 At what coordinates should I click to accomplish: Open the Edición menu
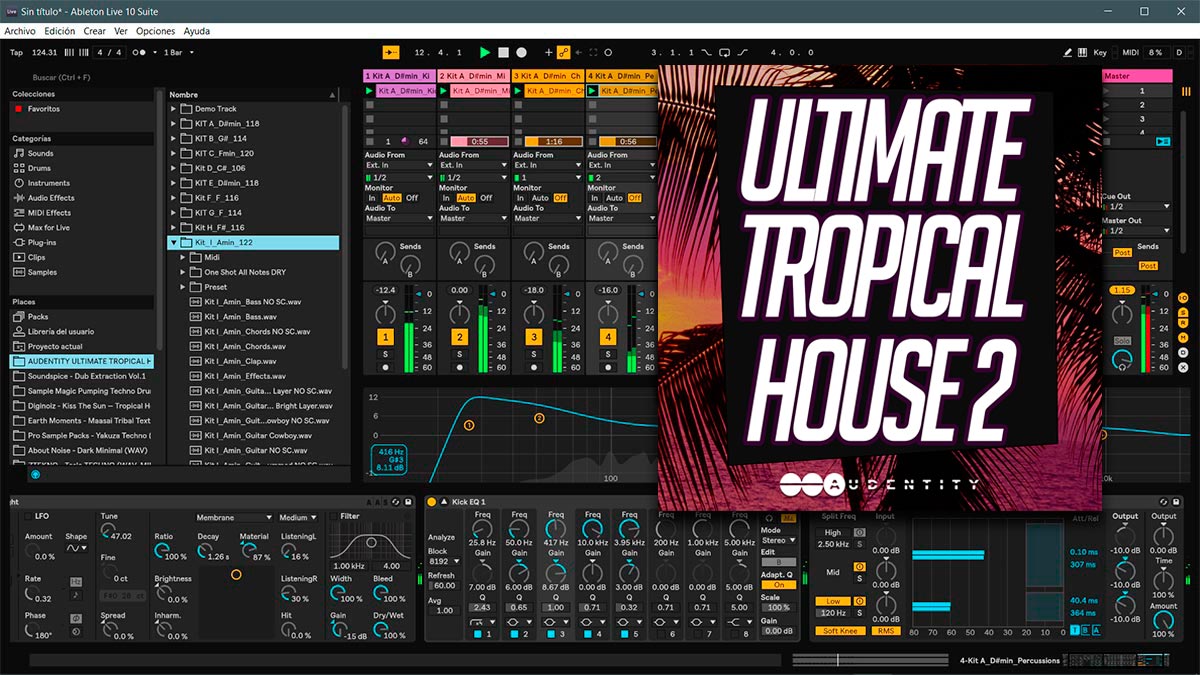pyautogui.click(x=60, y=31)
